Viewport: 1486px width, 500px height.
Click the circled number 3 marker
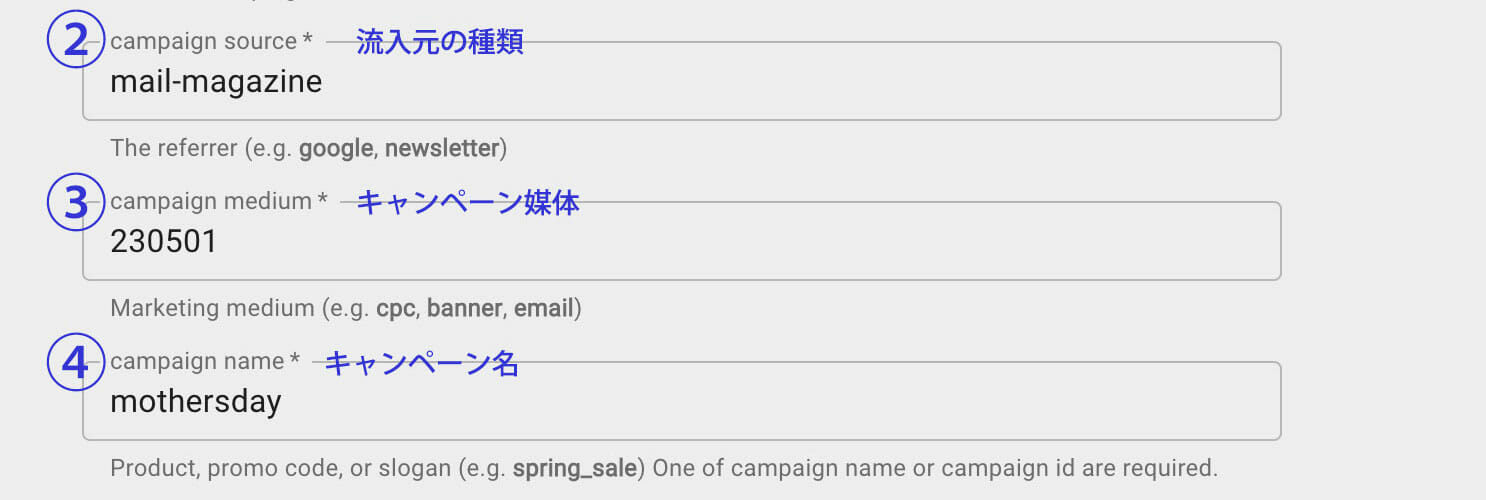tap(76, 202)
